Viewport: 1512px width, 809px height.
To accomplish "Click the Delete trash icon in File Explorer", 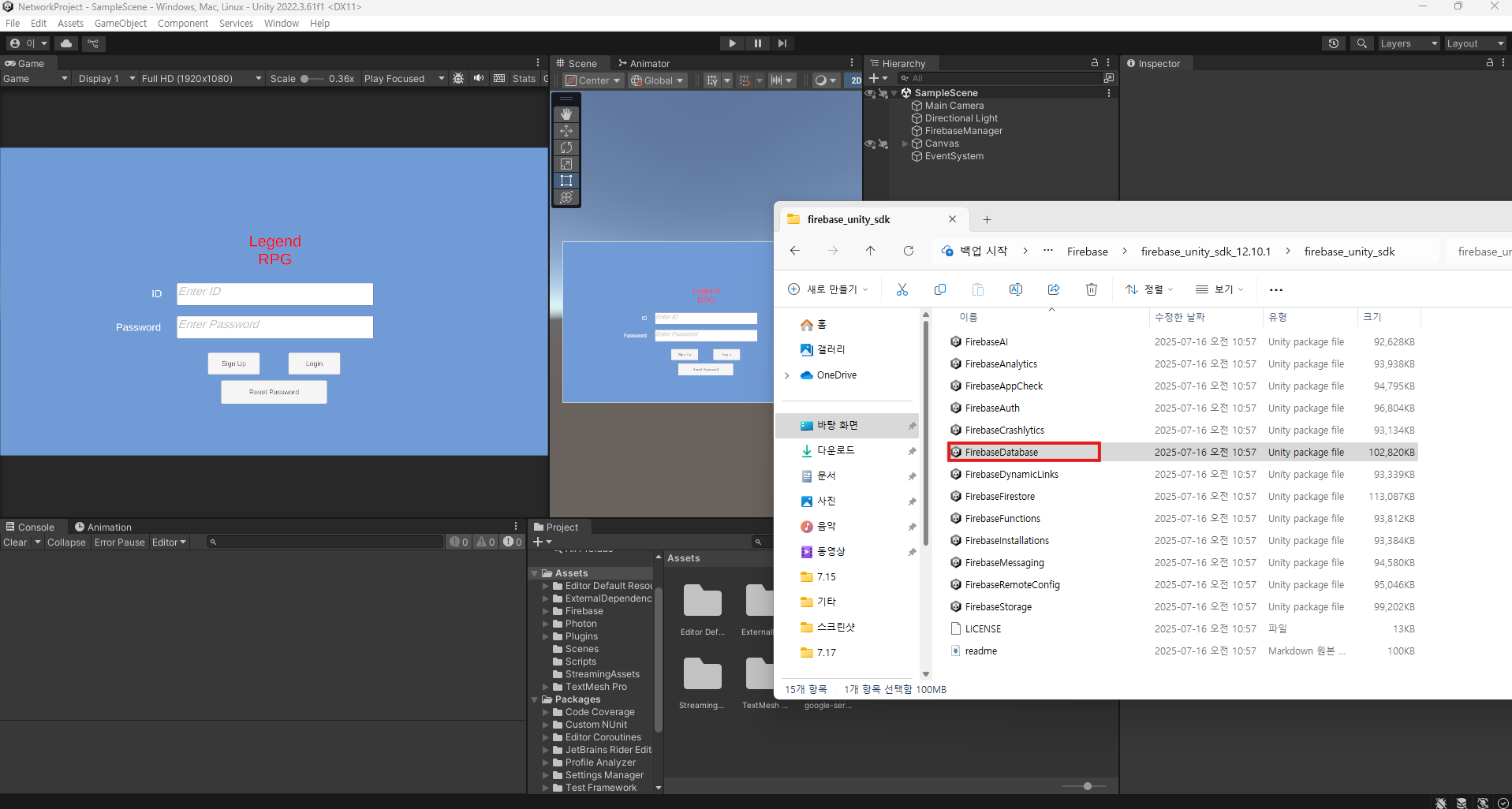I will 1092,289.
